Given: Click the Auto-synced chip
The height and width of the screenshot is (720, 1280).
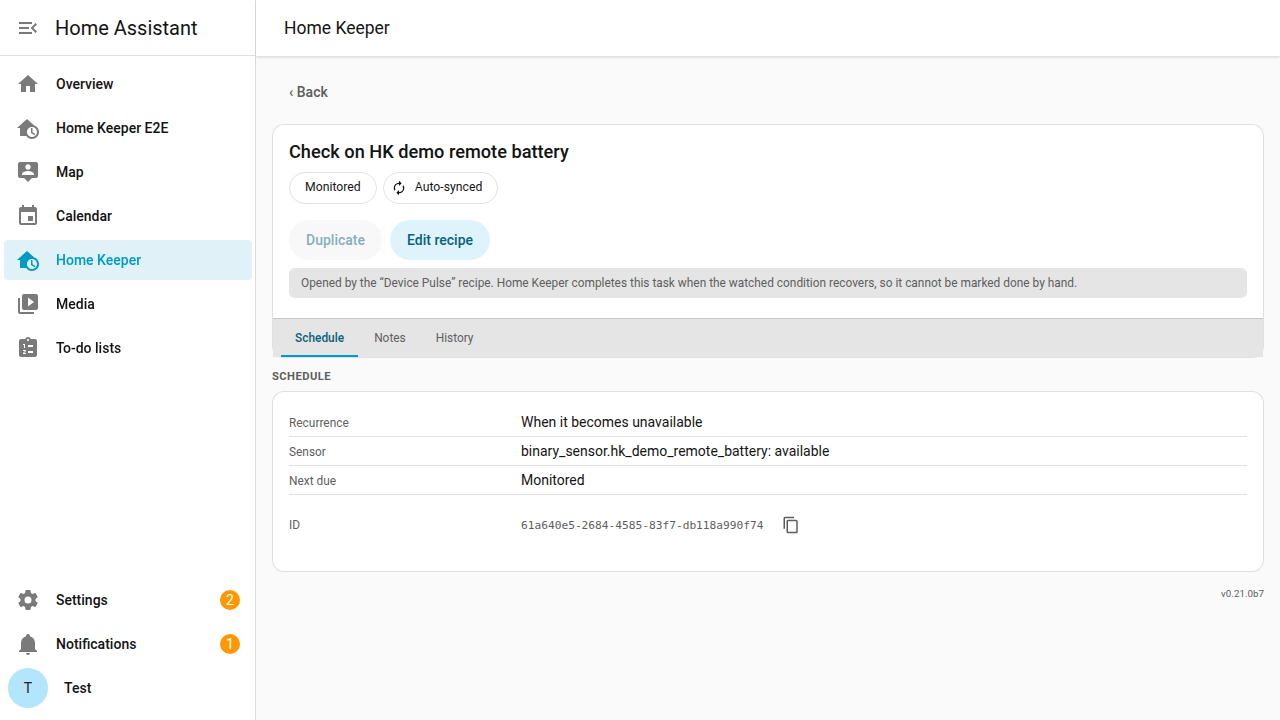Looking at the screenshot, I should (x=440, y=188).
